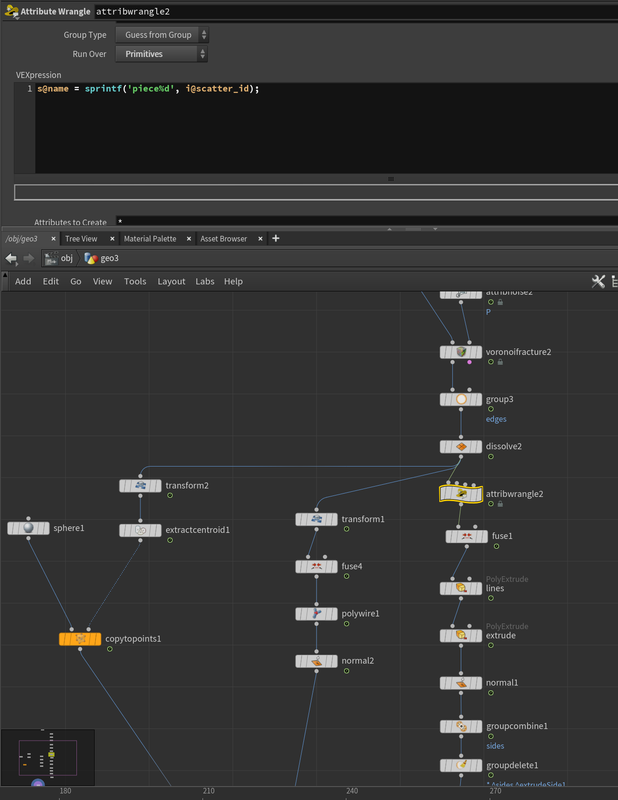Click the node name field attribwrangle2
This screenshot has height=800, width=618.
pos(356,12)
